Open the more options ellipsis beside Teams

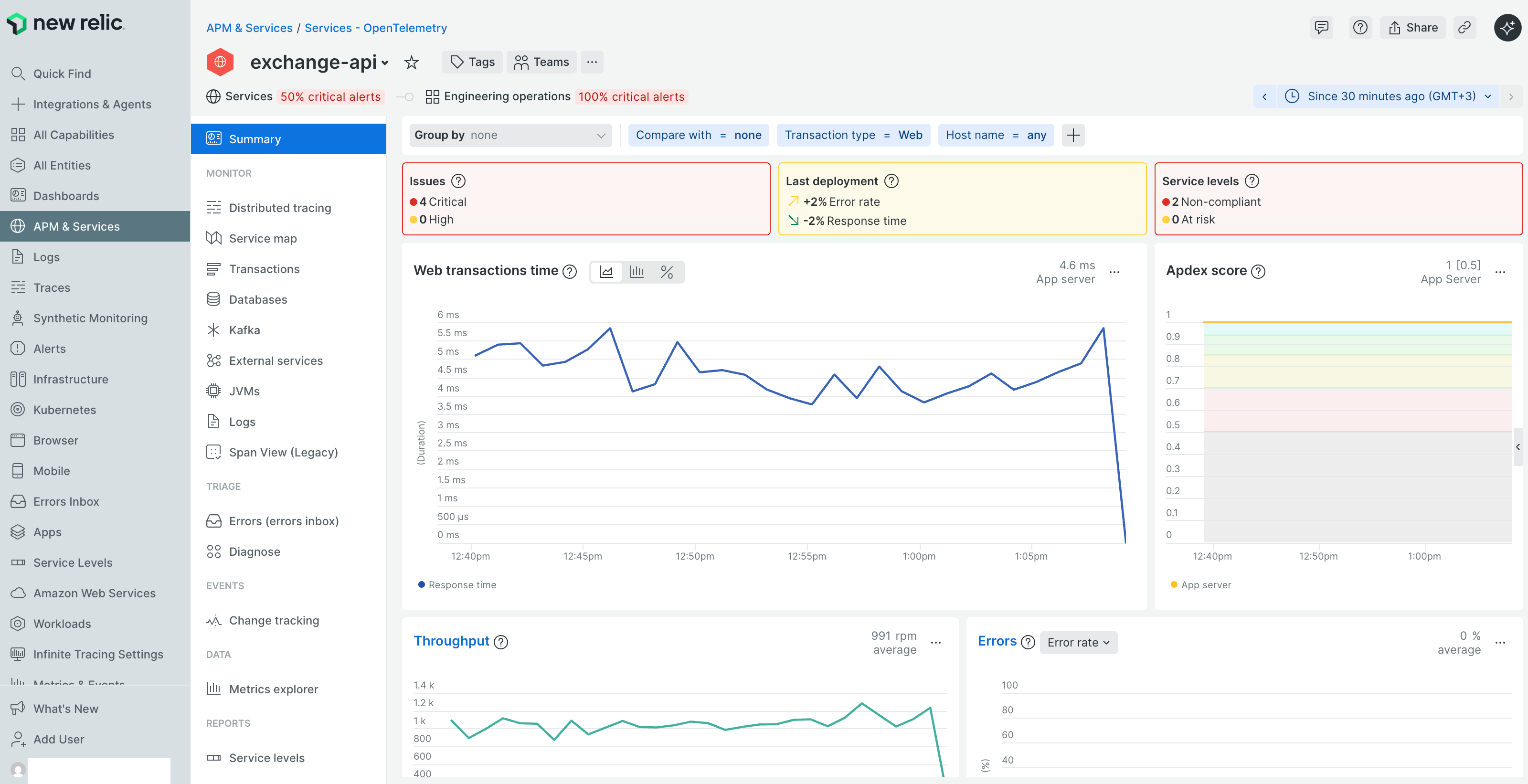click(592, 62)
